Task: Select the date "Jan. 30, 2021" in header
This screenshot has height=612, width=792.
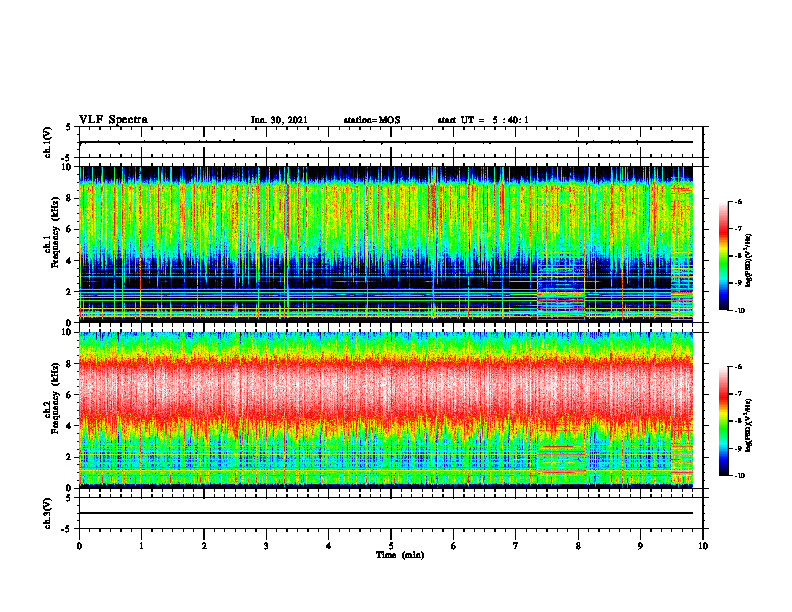Action: 279,120
